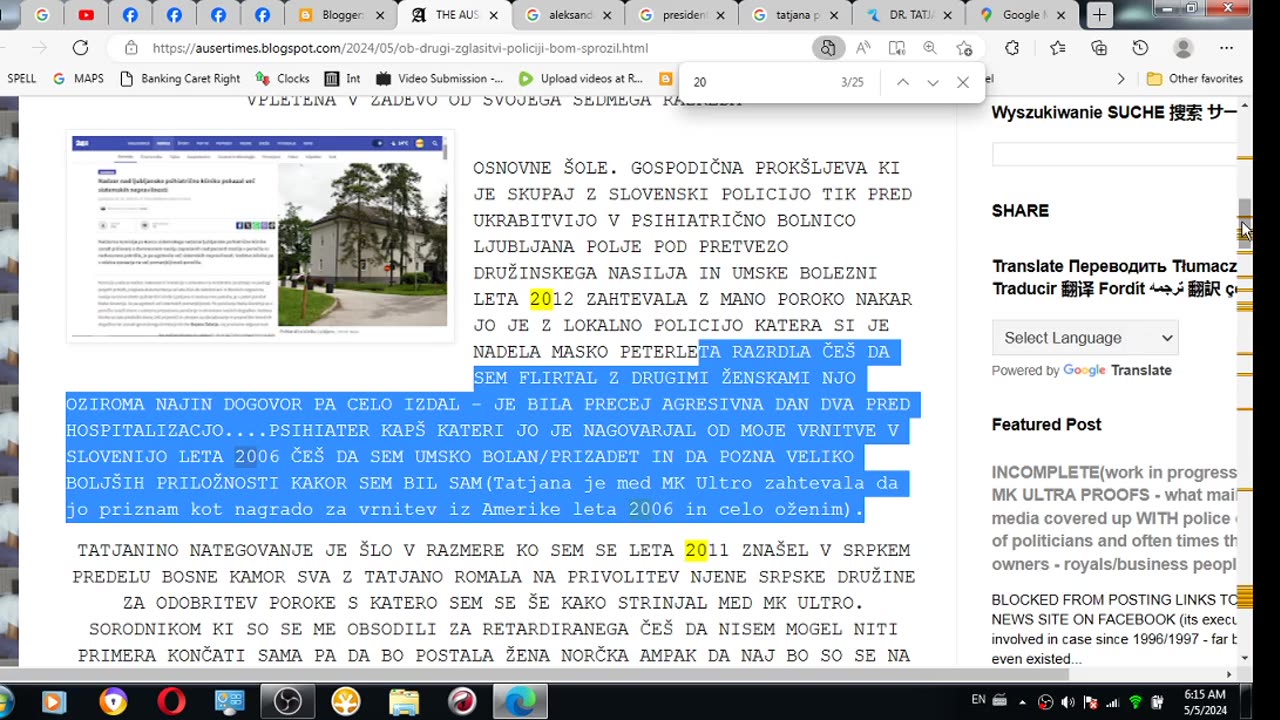1280x720 pixels.
Task: Open the orange tree app in taskbar
Action: 346,702
